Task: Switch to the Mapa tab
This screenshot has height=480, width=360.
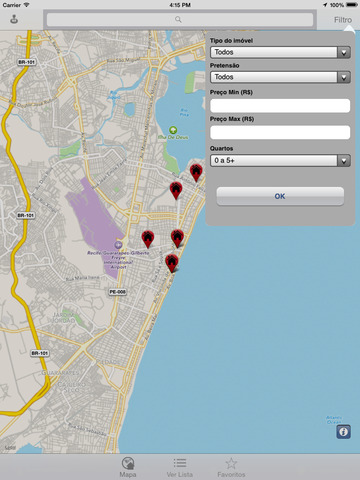Action: coord(128,467)
